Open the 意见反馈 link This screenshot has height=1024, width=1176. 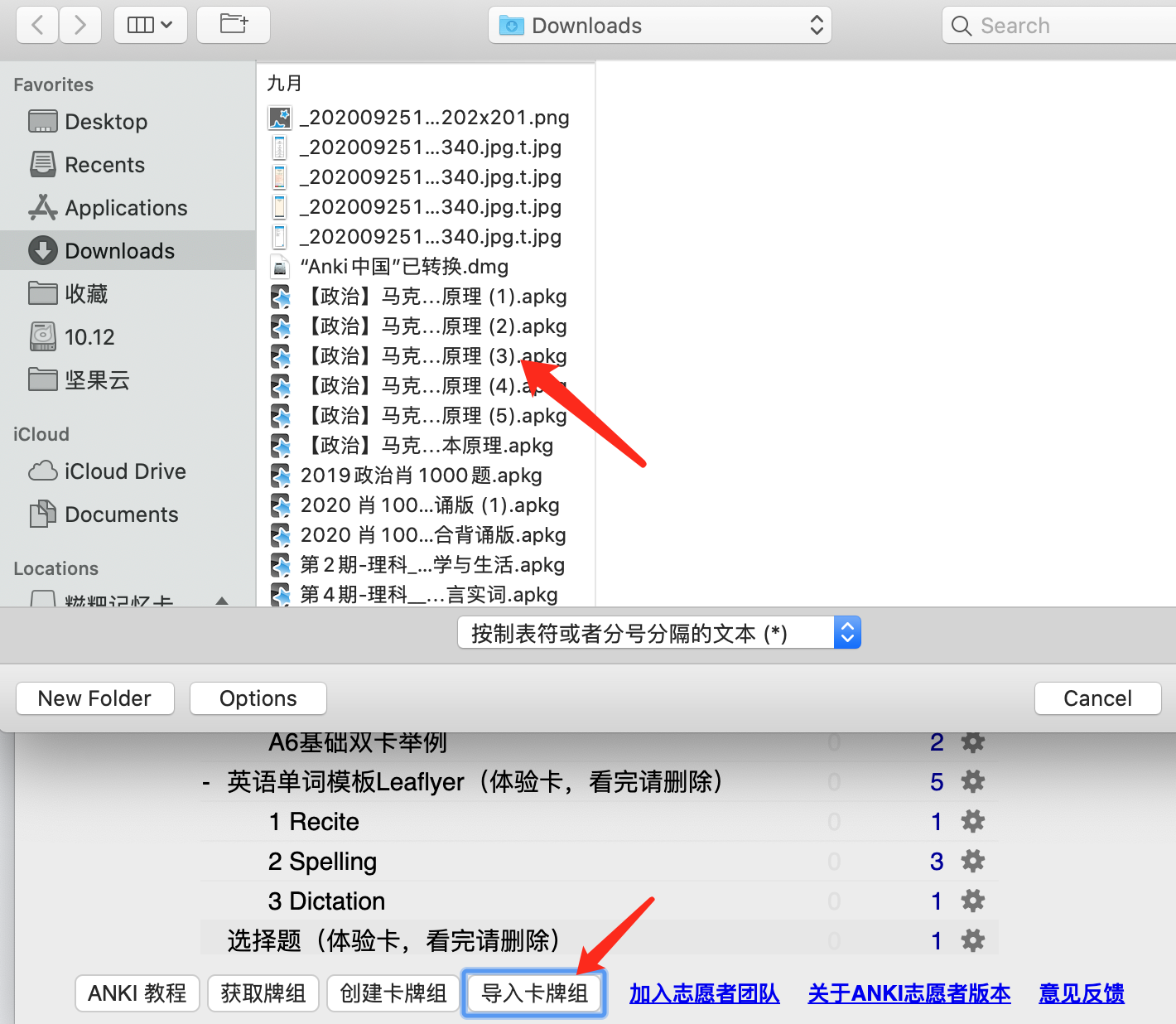[x=1082, y=993]
